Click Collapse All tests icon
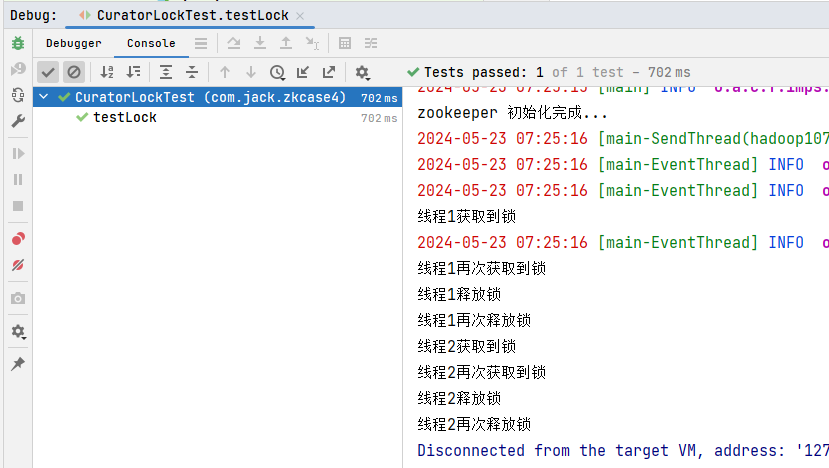Image resolution: width=829 pixels, height=468 pixels. click(192, 72)
